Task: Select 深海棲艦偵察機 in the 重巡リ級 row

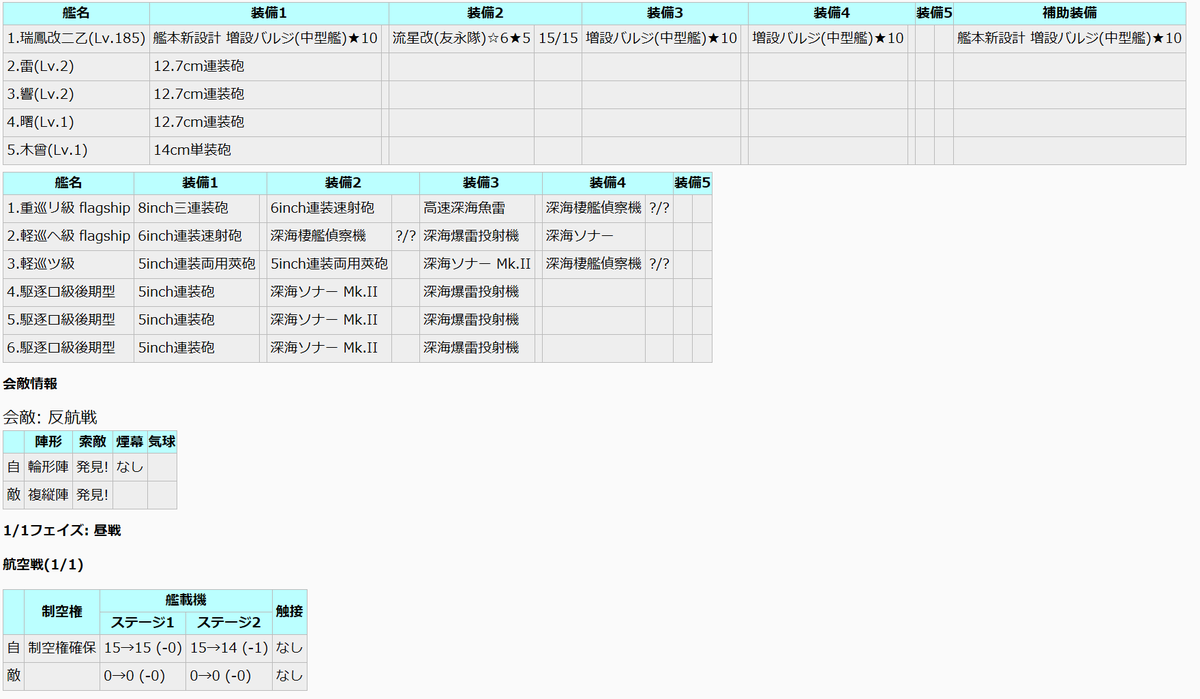Action: (593, 209)
